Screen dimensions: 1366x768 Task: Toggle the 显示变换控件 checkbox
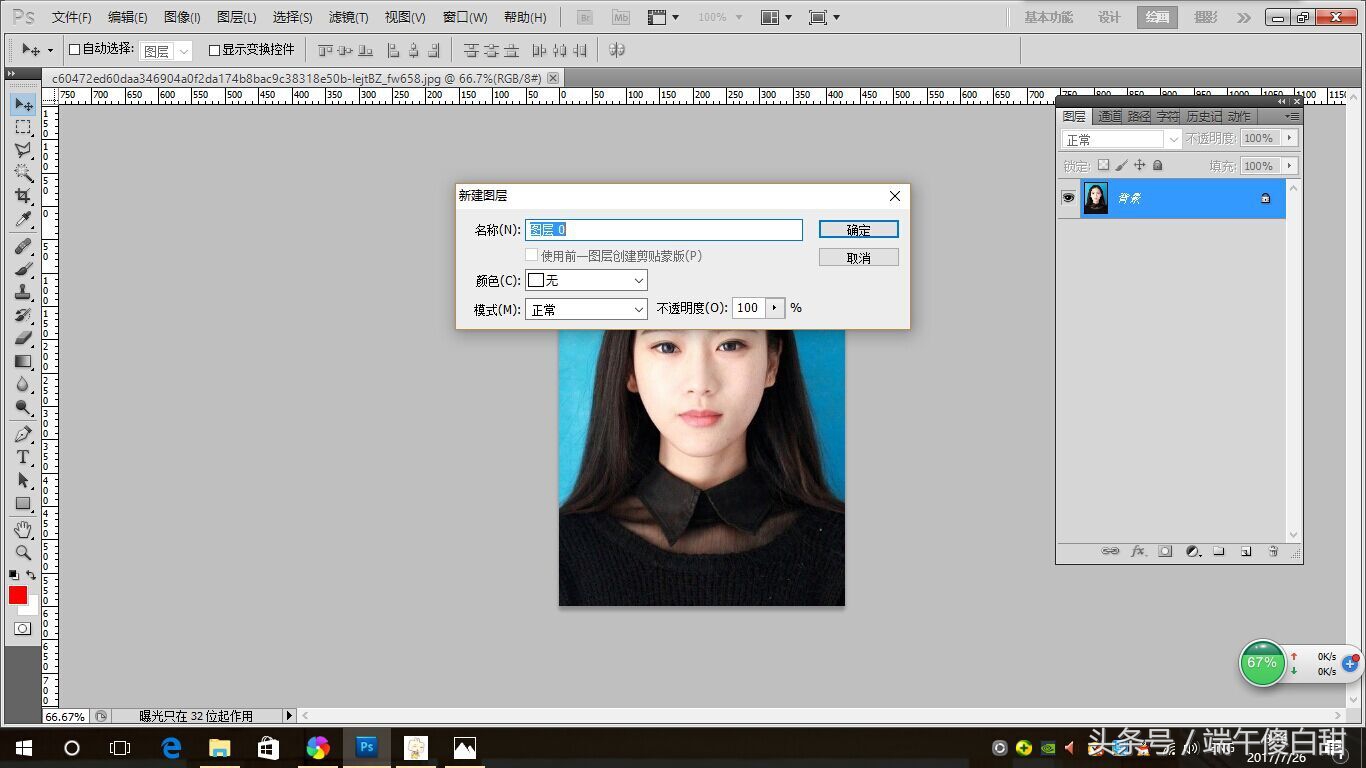pyautogui.click(x=214, y=50)
